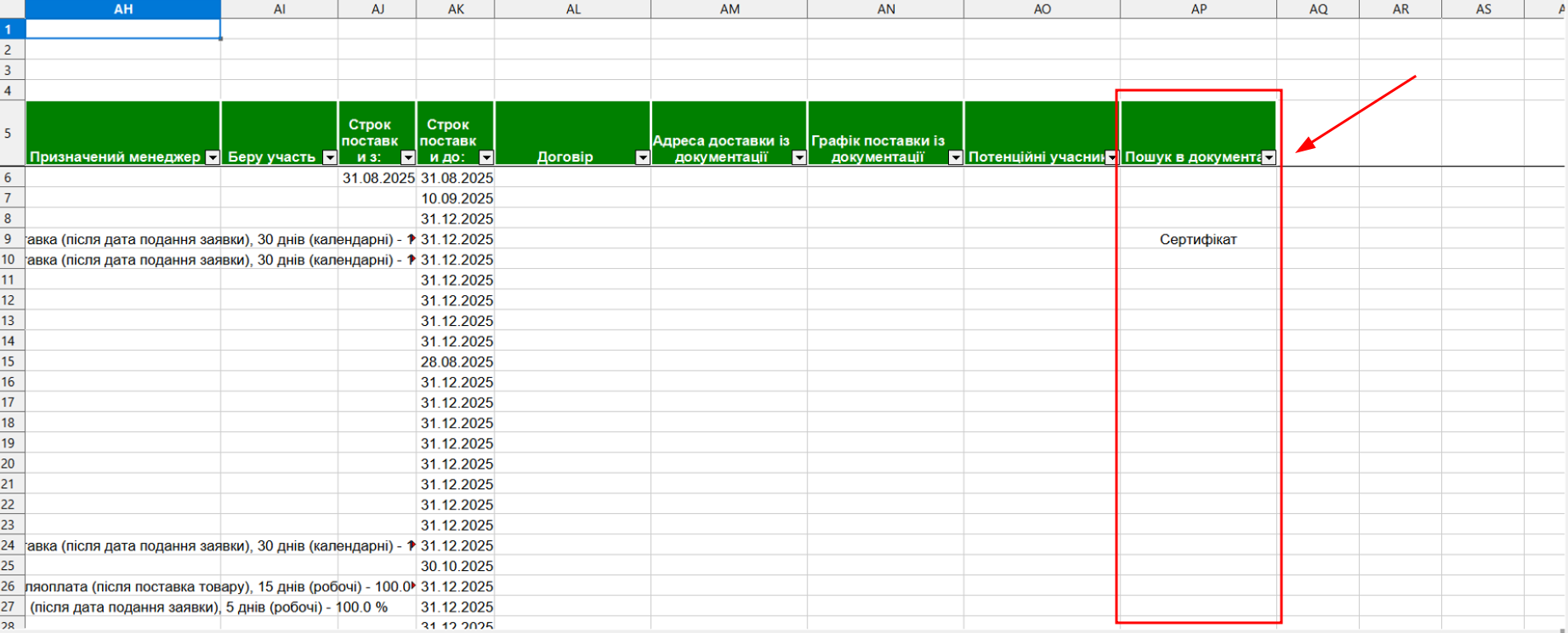This screenshot has height=633, width=1568.
Task: Select the AQ column header
Action: click(x=1318, y=9)
